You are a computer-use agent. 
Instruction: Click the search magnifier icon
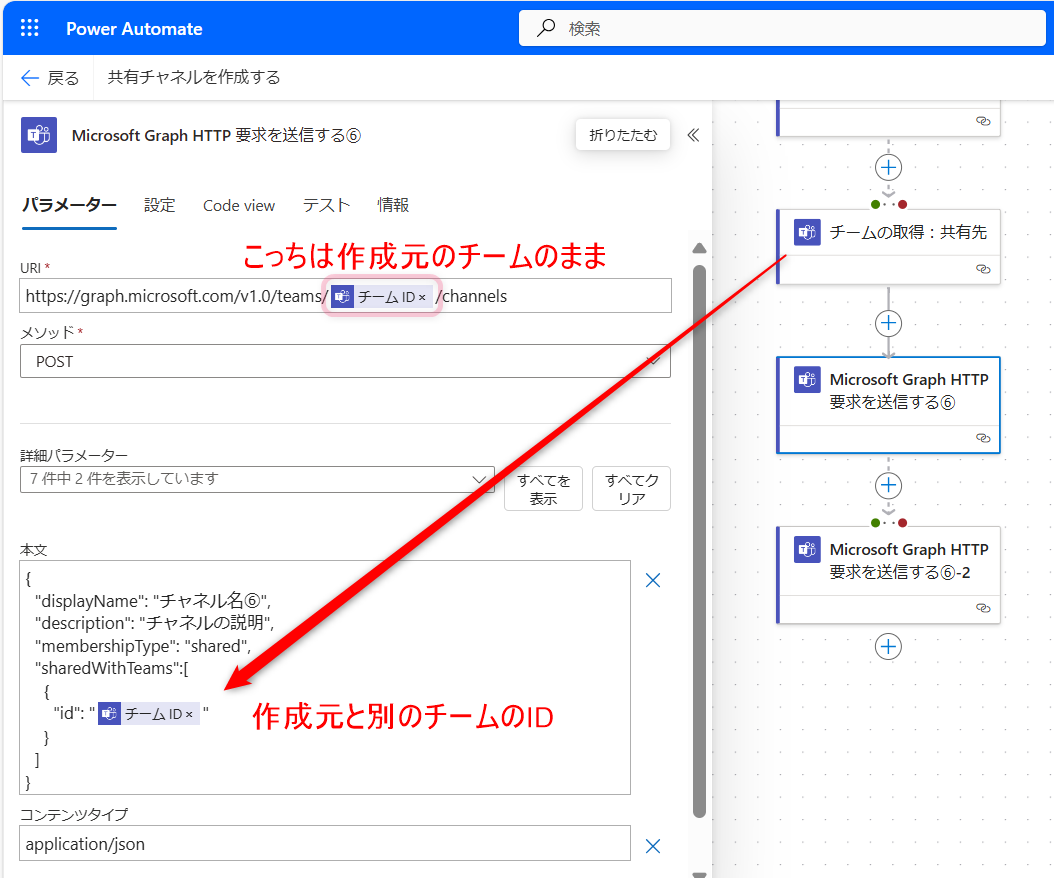click(x=546, y=28)
